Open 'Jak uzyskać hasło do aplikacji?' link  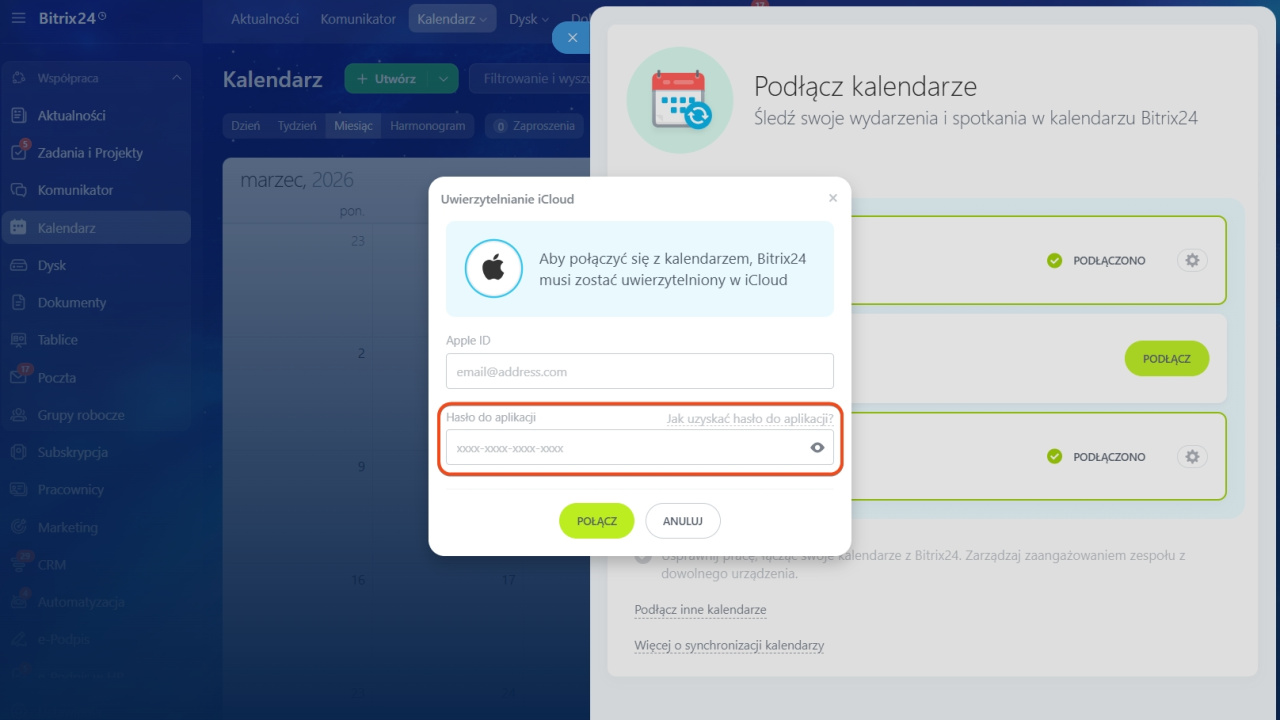click(x=749, y=419)
